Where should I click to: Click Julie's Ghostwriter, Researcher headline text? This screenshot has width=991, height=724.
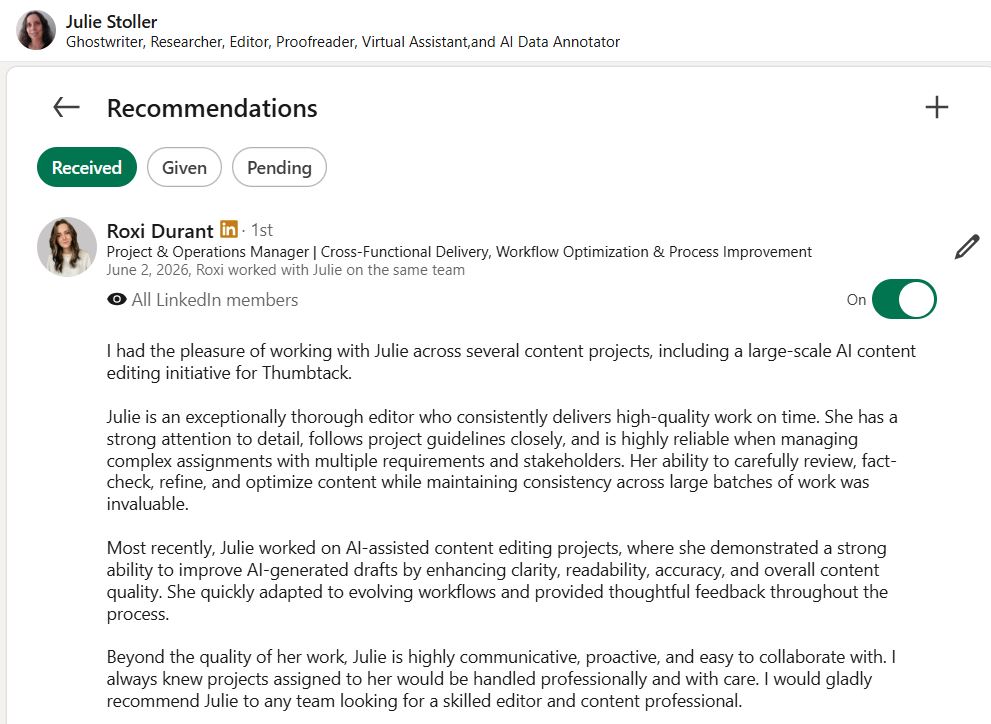[x=343, y=42]
